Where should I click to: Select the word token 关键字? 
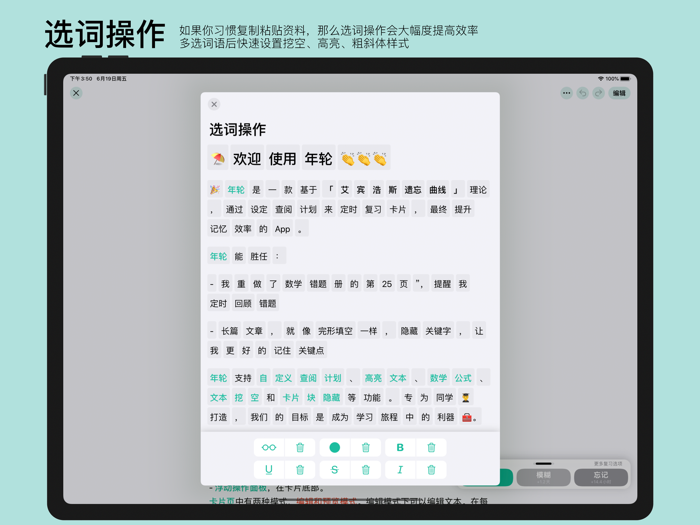(x=438, y=331)
